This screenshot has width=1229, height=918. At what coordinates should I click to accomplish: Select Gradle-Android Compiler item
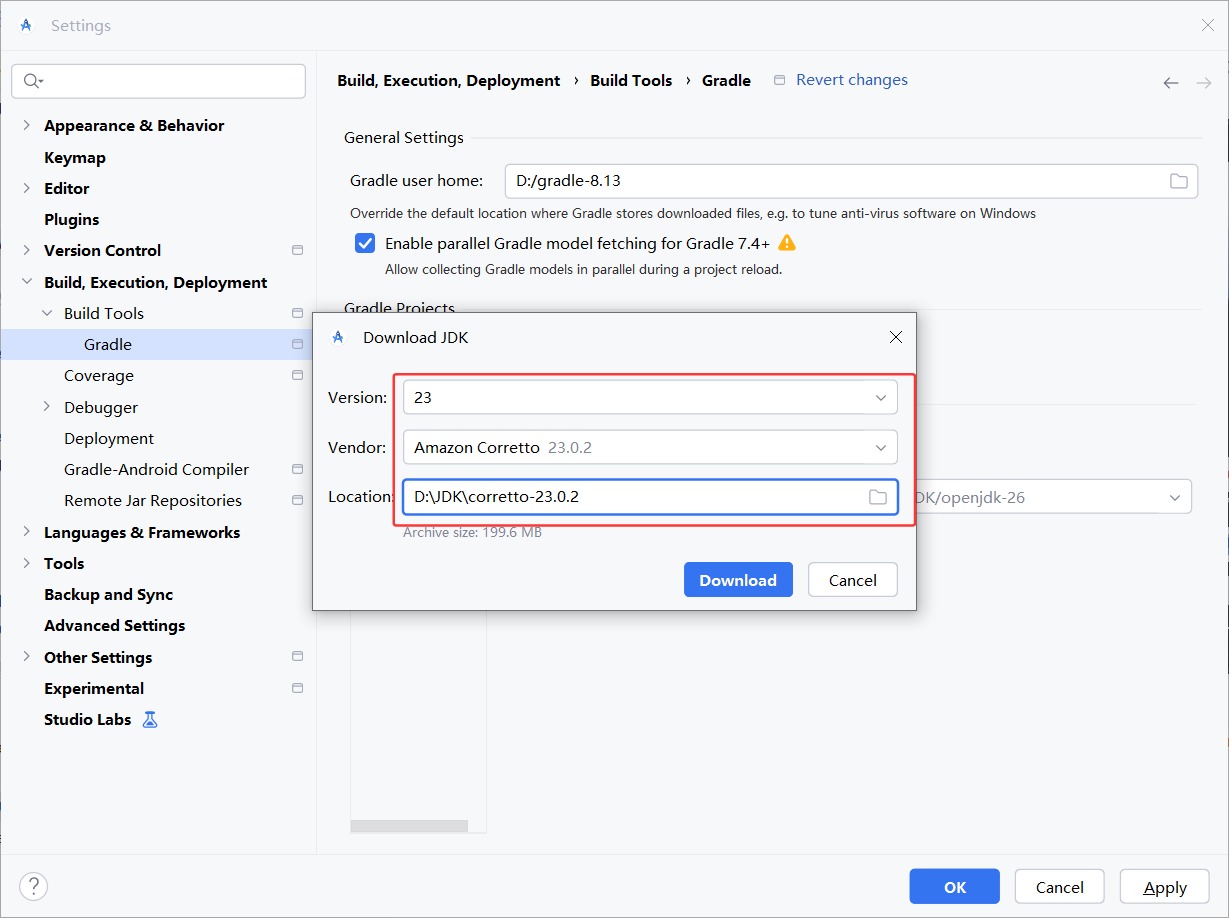coord(156,469)
